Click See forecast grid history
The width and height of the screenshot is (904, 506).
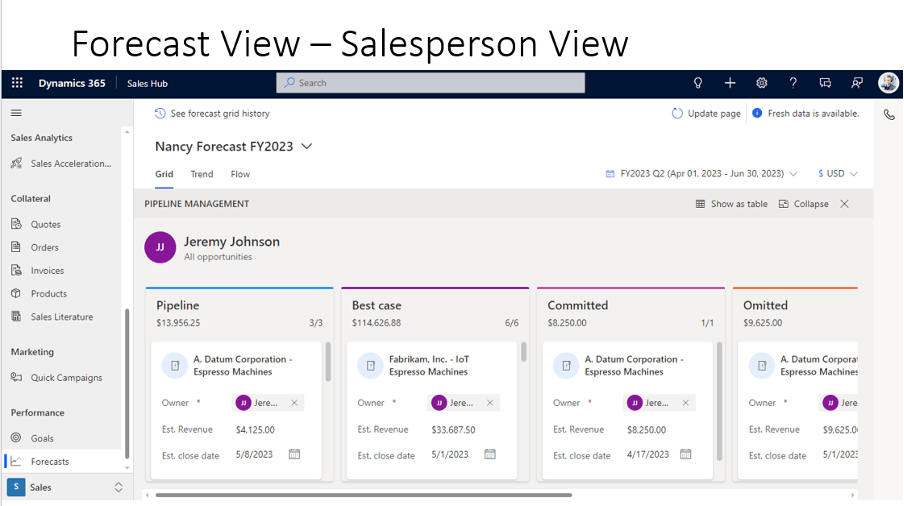coord(212,114)
